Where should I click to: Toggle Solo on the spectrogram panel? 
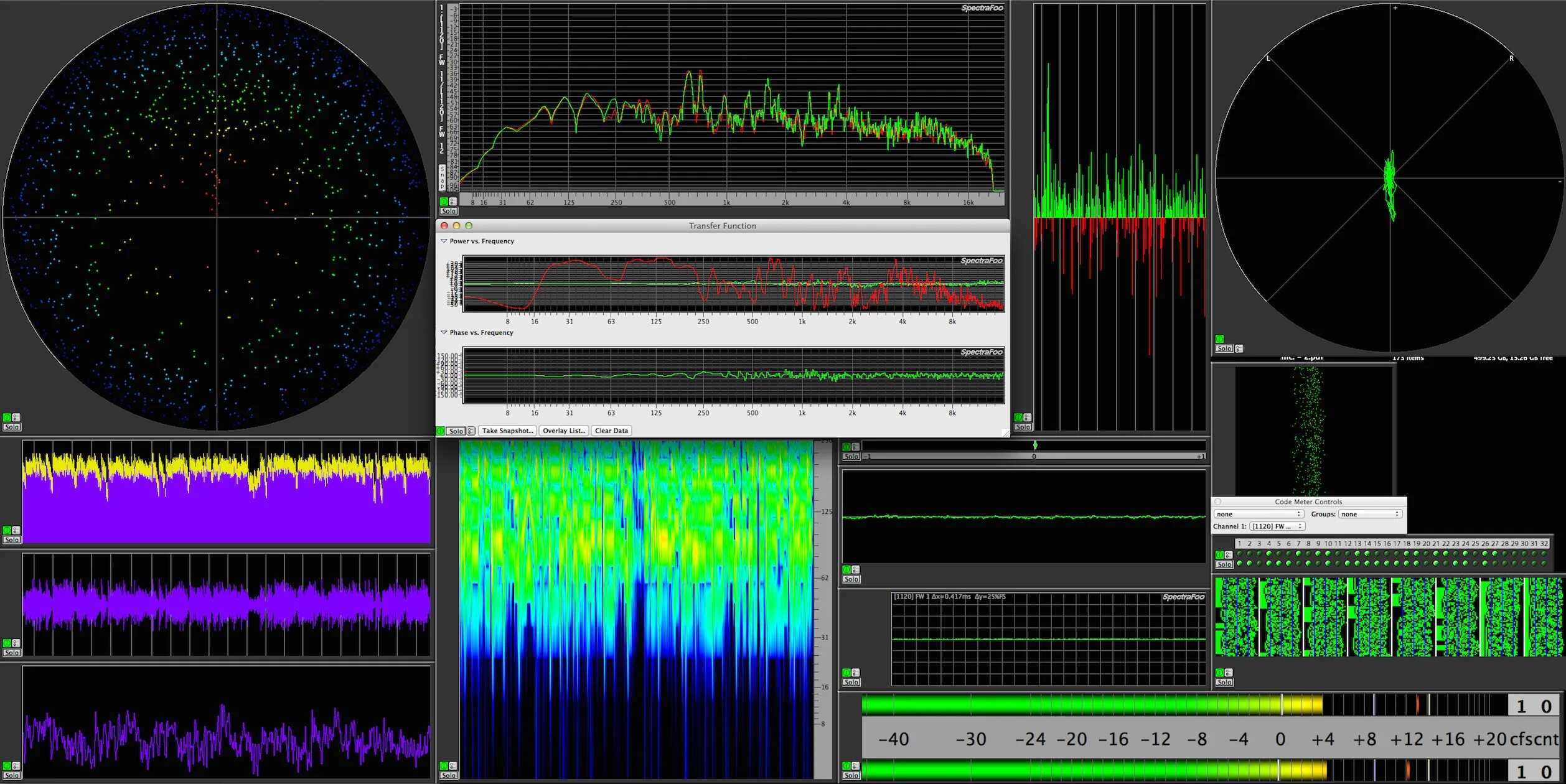(449, 775)
